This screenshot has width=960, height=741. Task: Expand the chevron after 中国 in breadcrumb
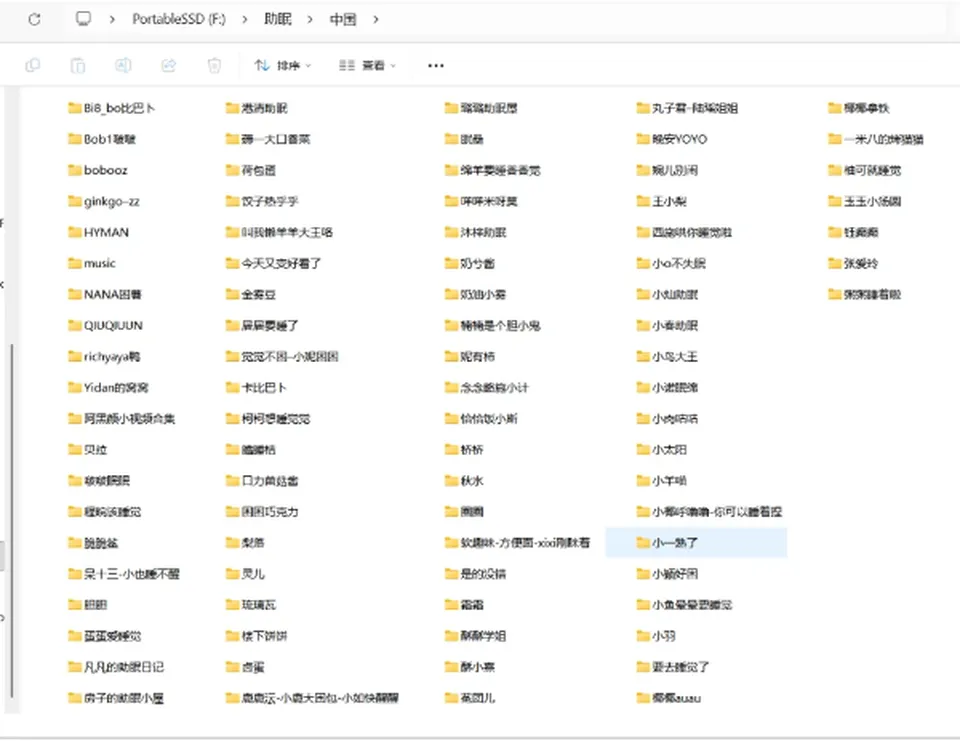pyautogui.click(x=375, y=20)
